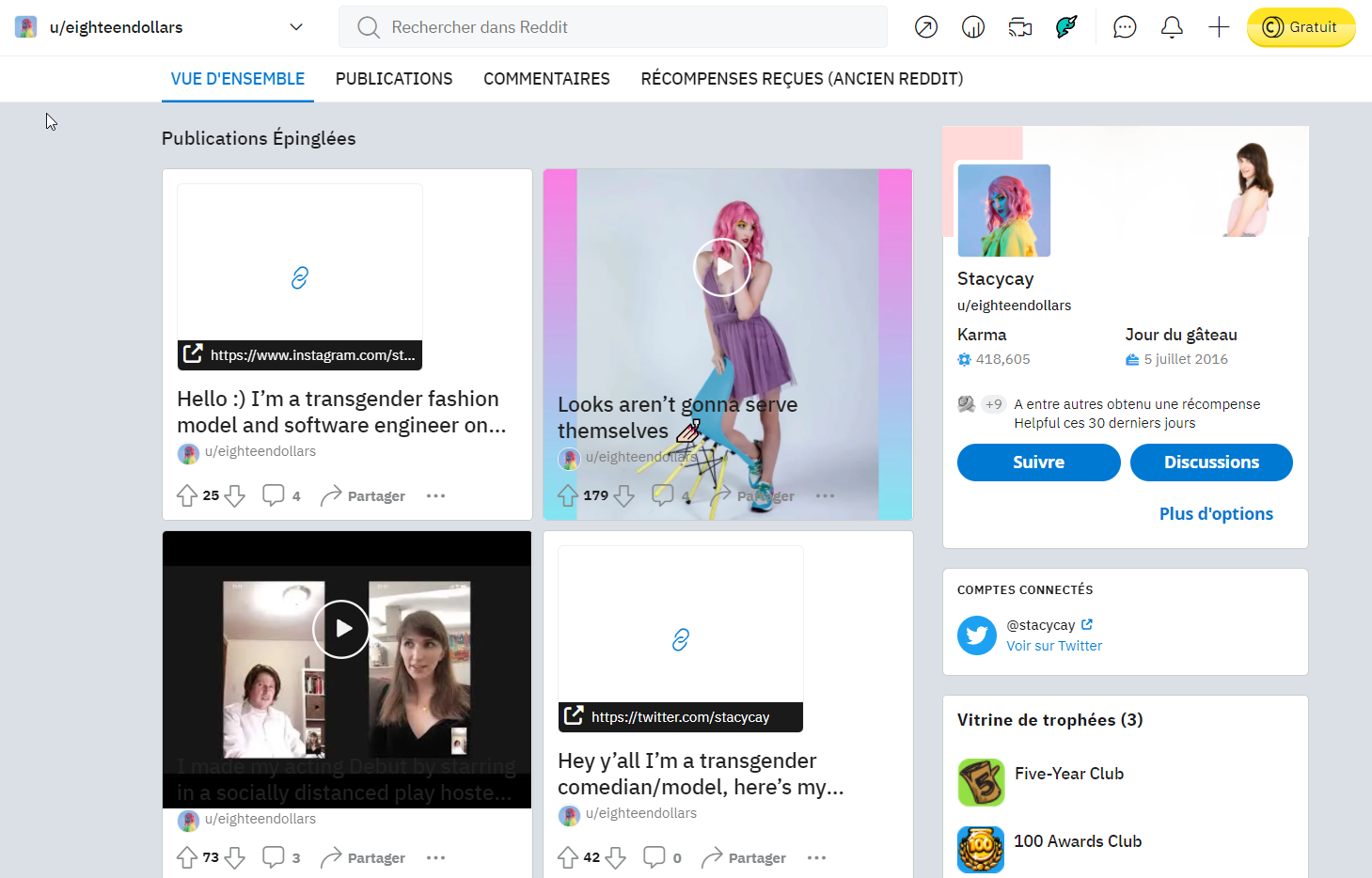1372x878 pixels.
Task: Upvote the transgender fashion model post
Action: click(187, 495)
